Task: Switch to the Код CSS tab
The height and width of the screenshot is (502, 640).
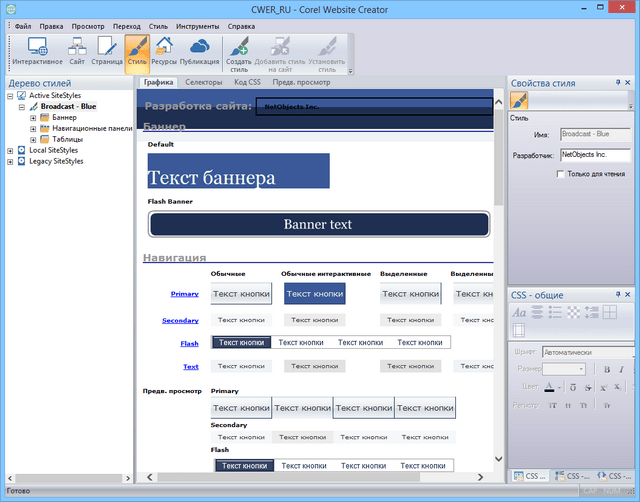Action: tap(248, 83)
